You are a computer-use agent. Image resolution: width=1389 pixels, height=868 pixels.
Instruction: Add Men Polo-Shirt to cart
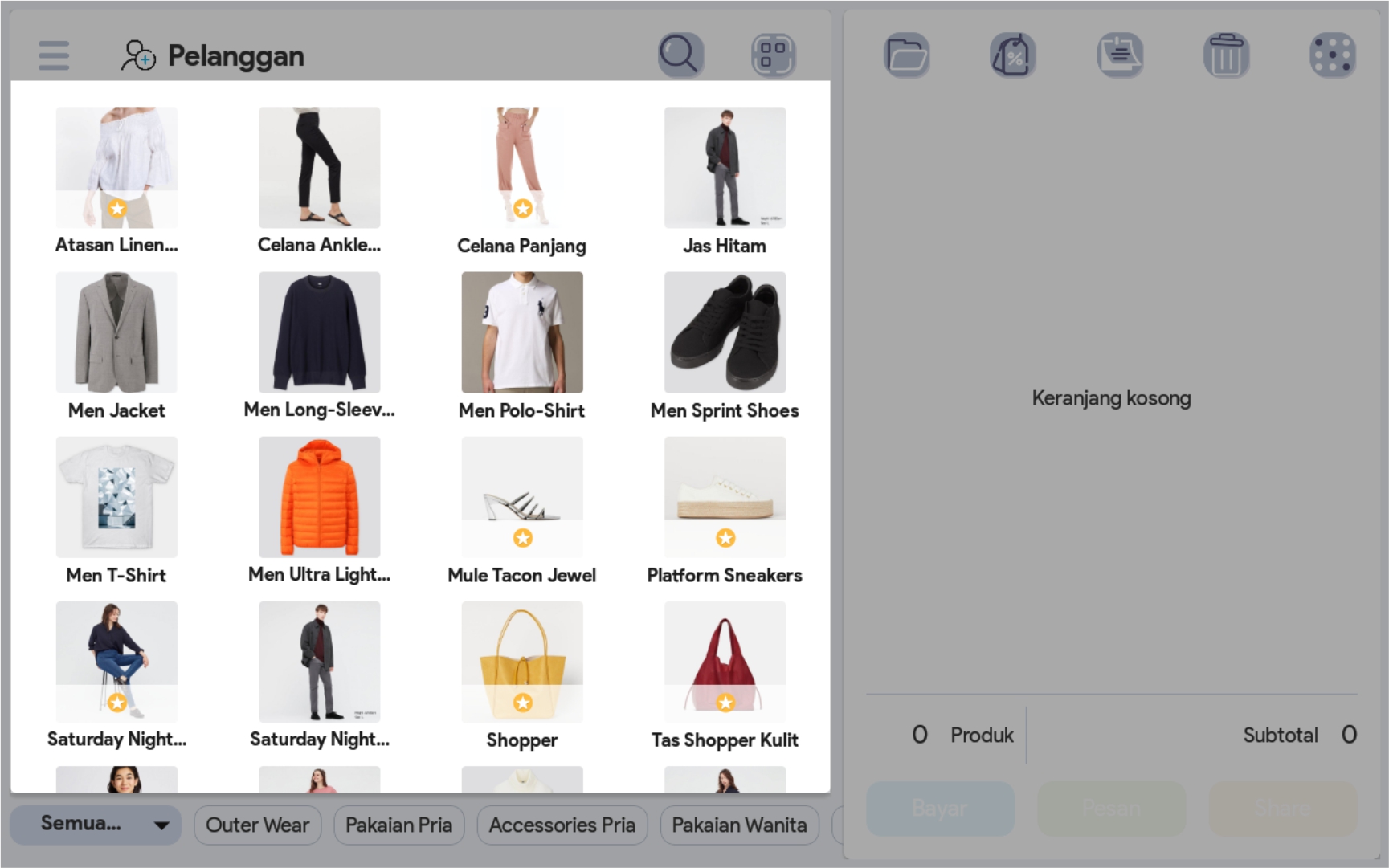click(x=522, y=332)
